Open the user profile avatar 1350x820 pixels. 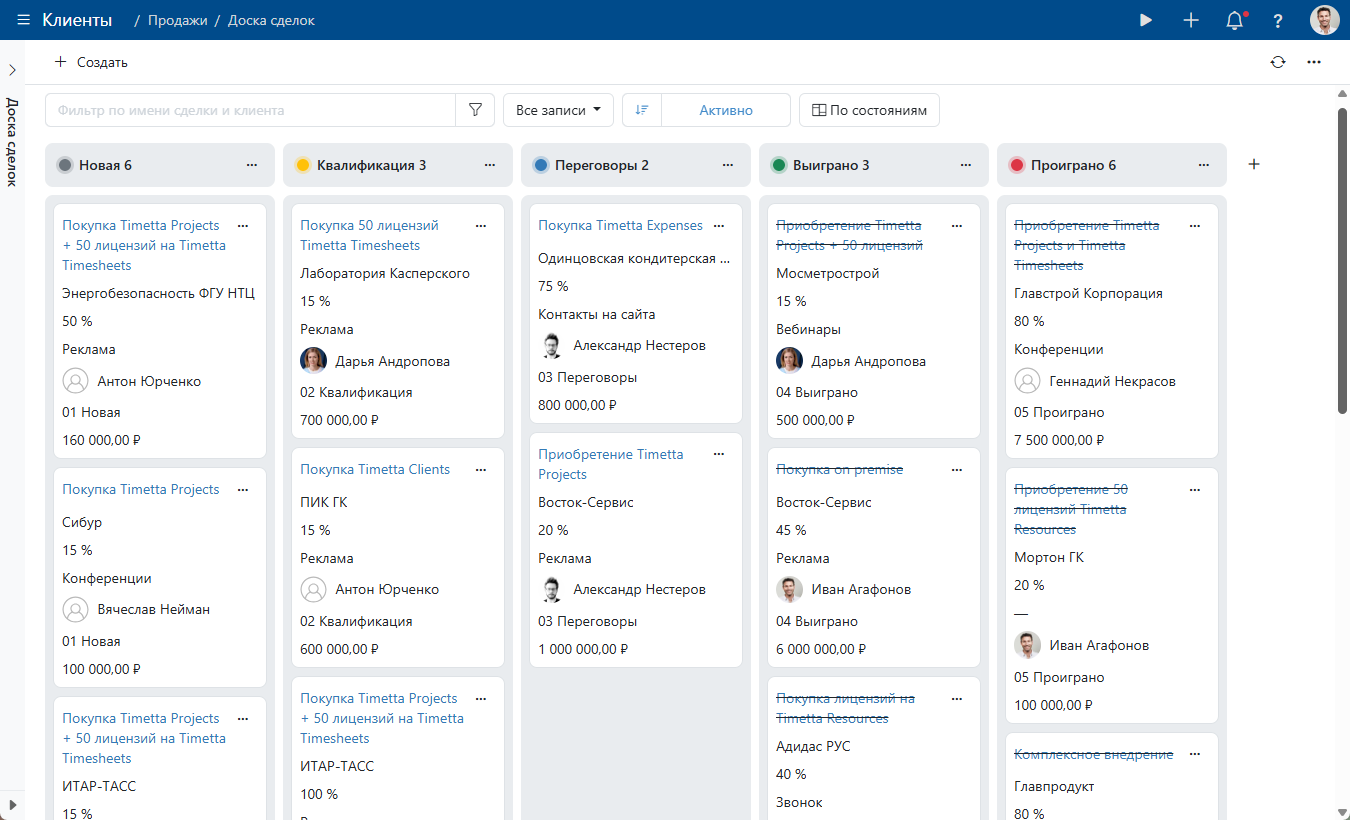[1325, 20]
